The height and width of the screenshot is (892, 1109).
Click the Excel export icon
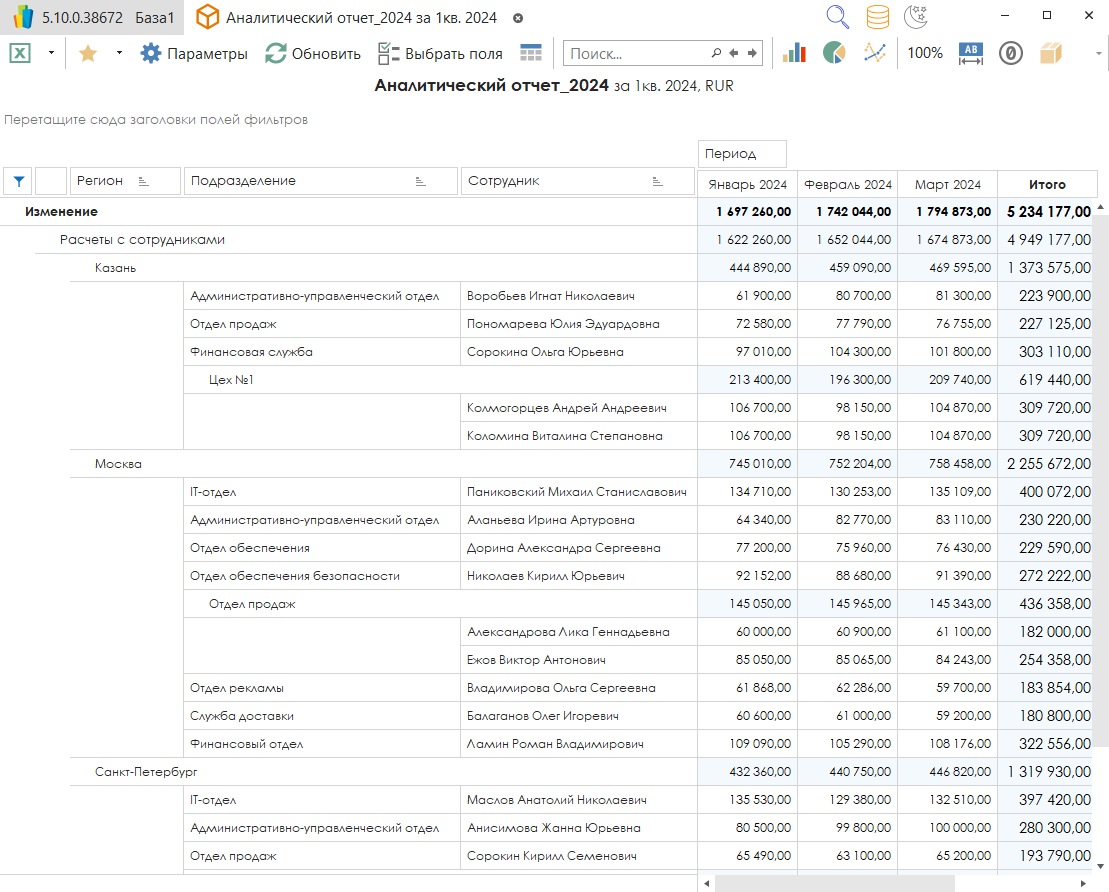(20, 54)
